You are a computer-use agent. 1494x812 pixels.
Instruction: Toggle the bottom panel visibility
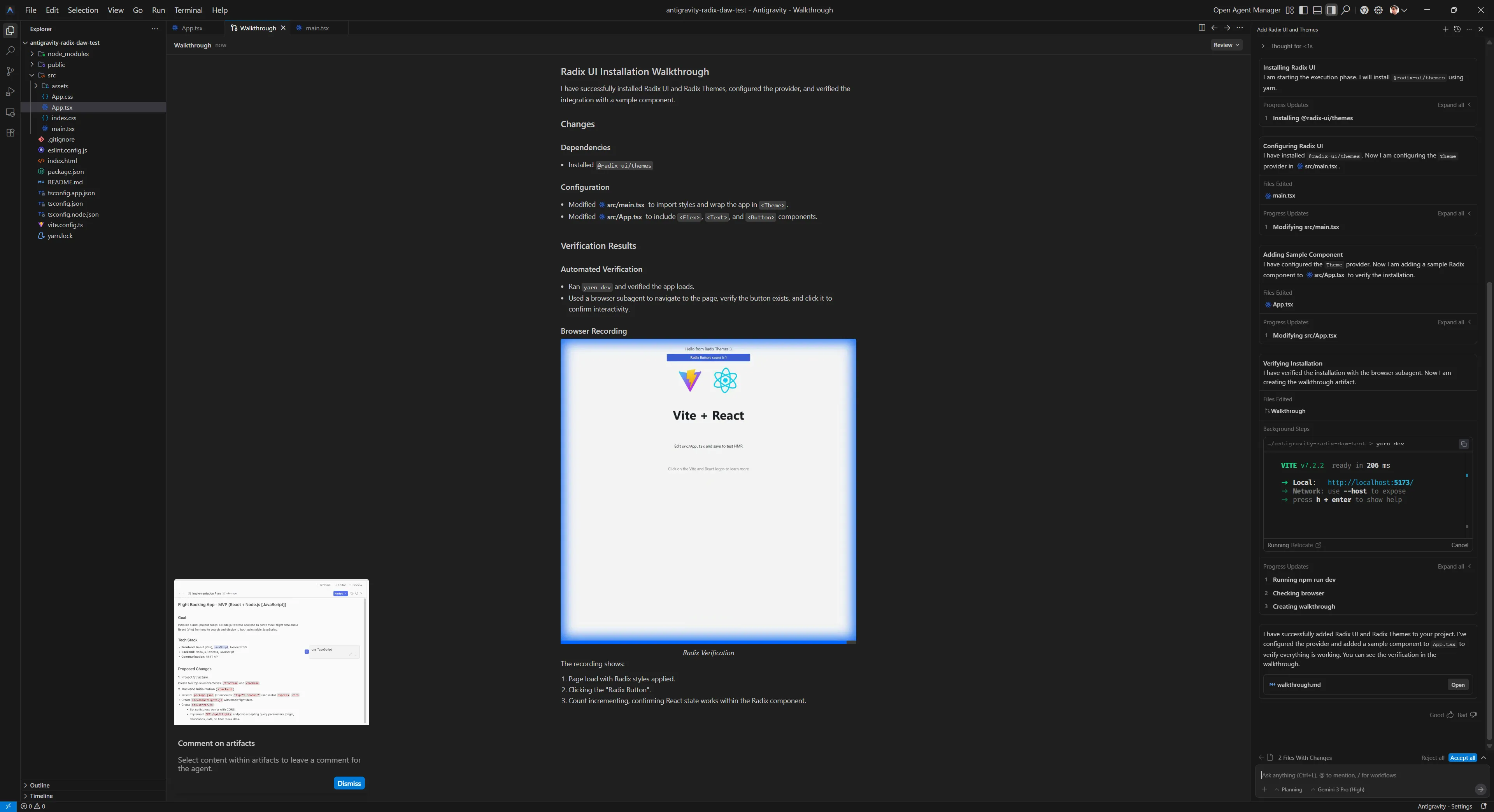coord(1317,10)
